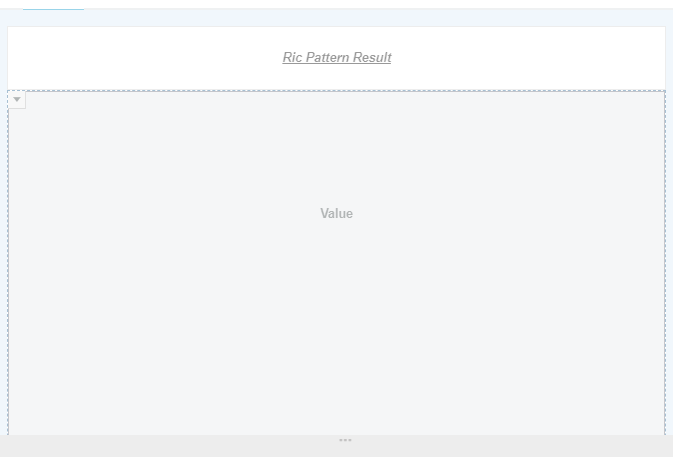673x457 pixels.
Task: Click the Ric Pattern Result title link
Action: [337, 58]
